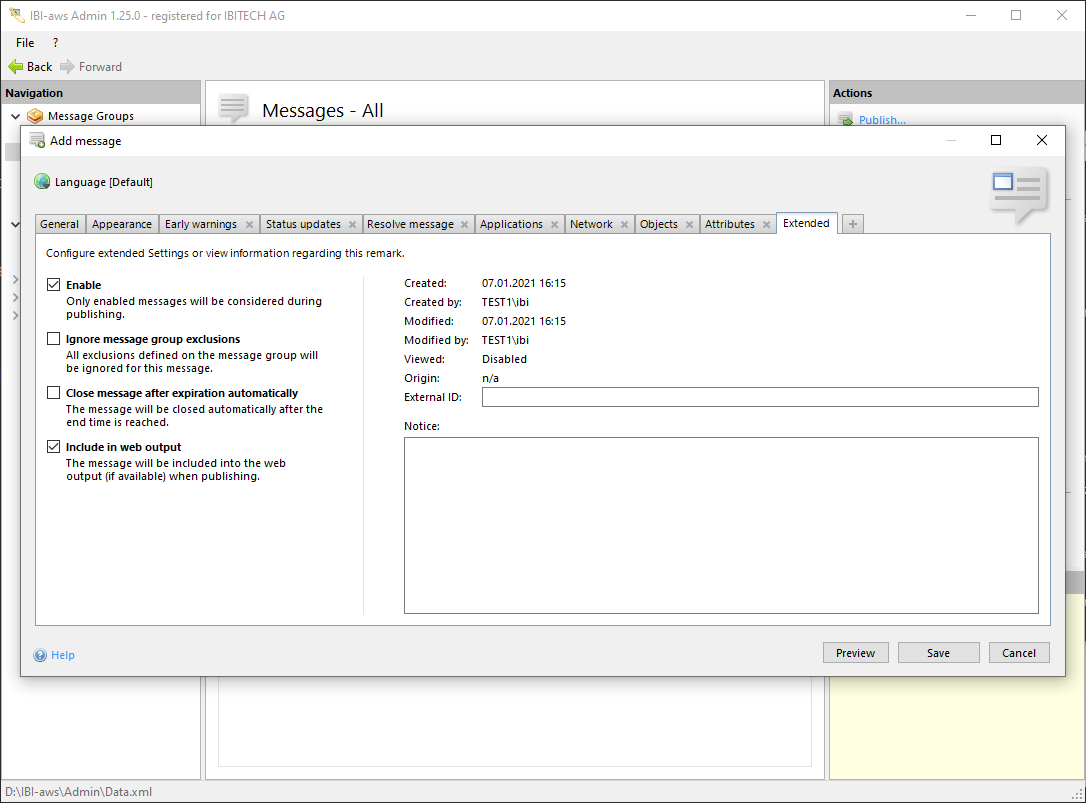Click the Preview button
Viewport: 1086px width, 803px height.
tap(855, 653)
